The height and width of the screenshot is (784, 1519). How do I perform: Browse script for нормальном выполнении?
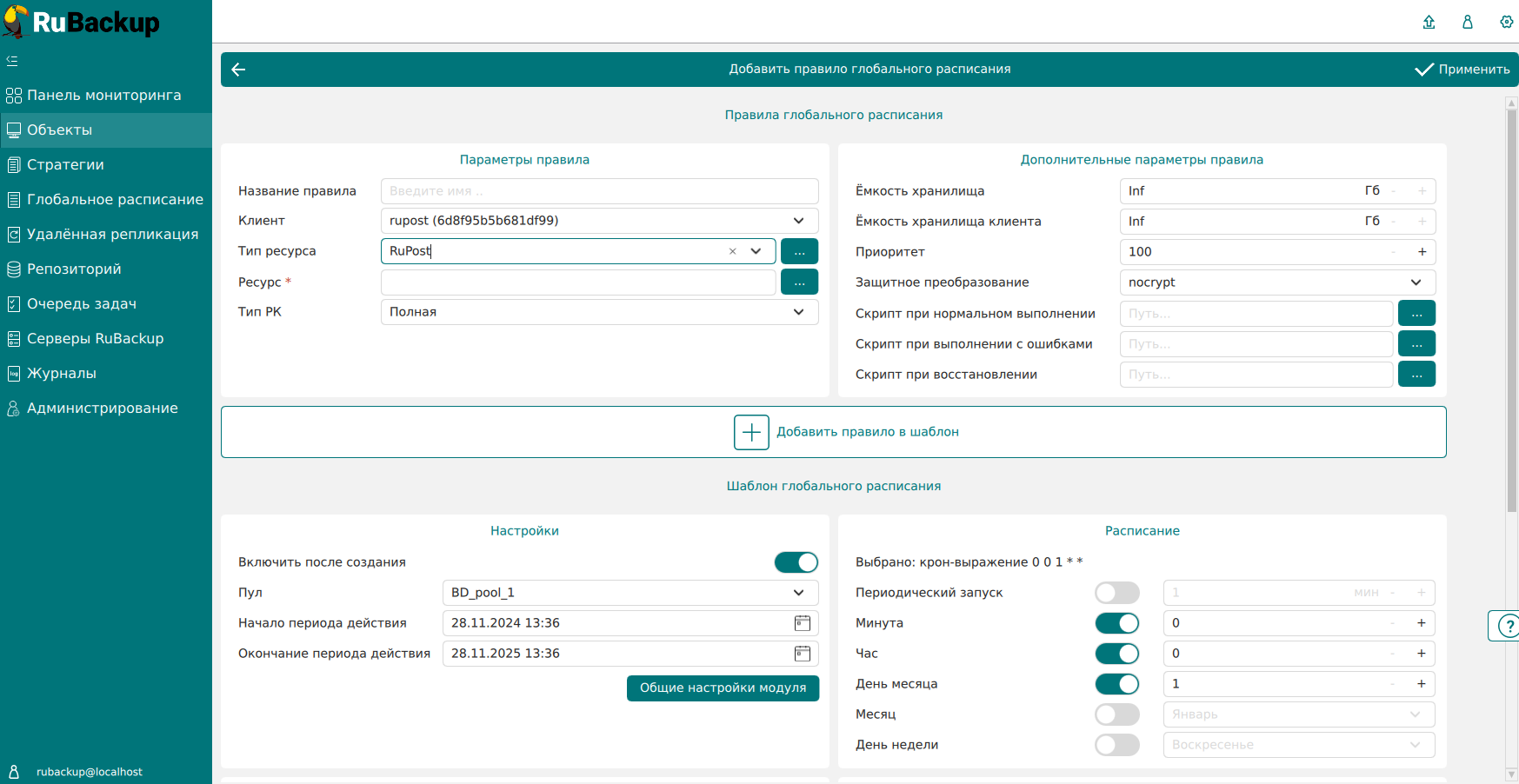point(1416,313)
